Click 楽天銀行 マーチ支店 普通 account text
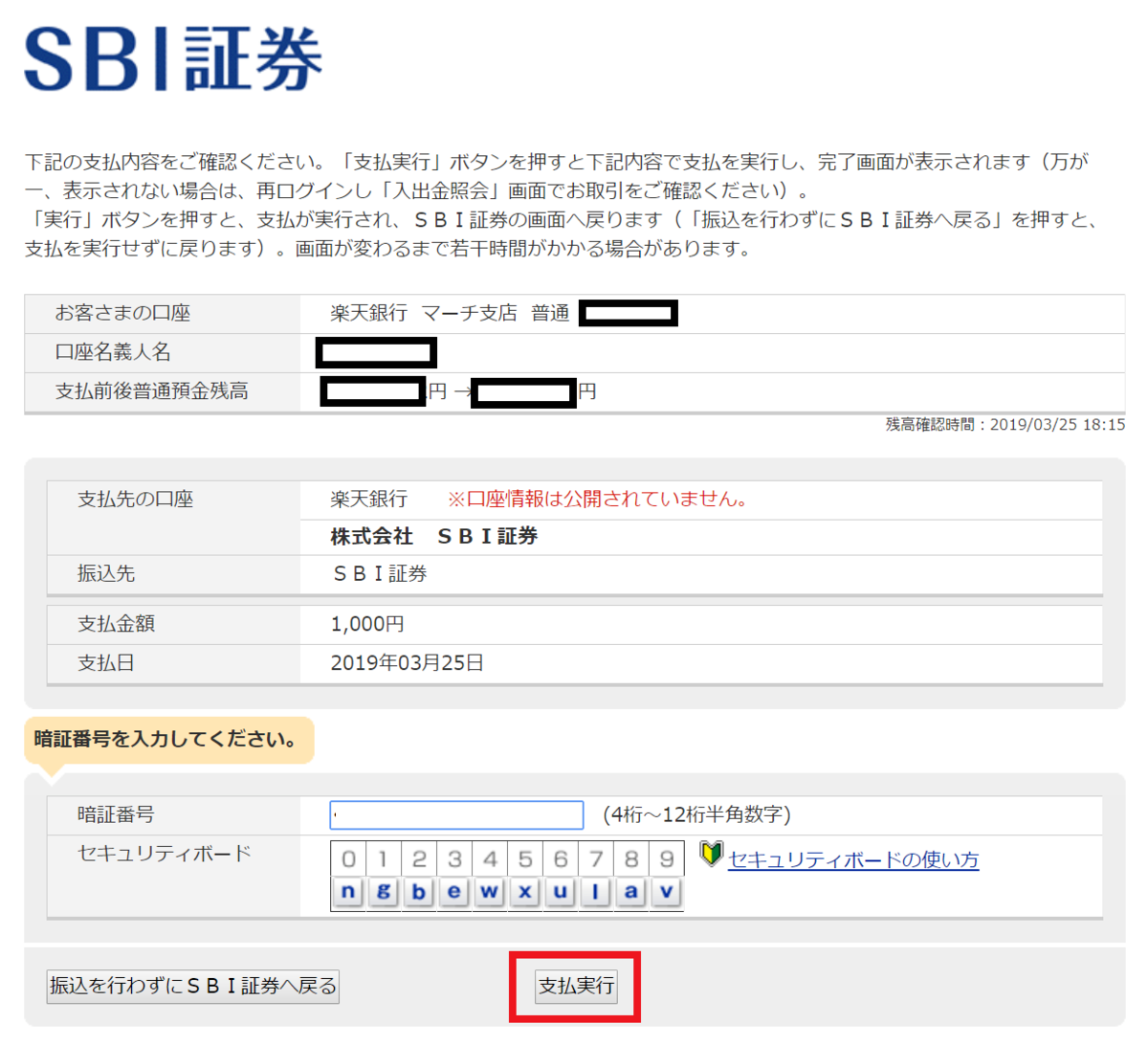Image resolution: width=1148 pixels, height=1046 pixels. coord(450,313)
